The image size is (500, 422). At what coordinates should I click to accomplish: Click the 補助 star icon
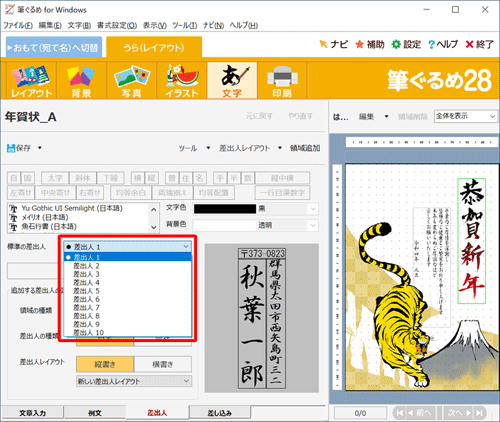(359, 44)
